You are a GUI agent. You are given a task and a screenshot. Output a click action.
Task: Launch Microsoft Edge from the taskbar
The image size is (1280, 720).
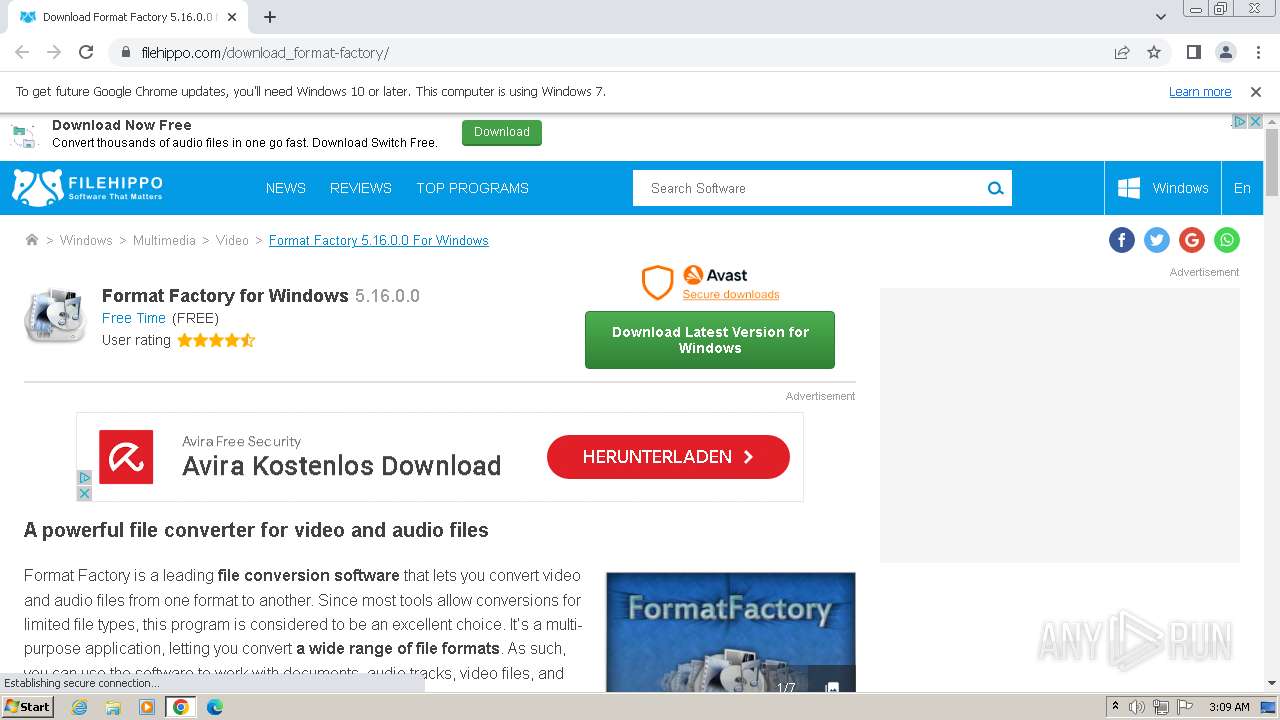pyautogui.click(x=215, y=707)
